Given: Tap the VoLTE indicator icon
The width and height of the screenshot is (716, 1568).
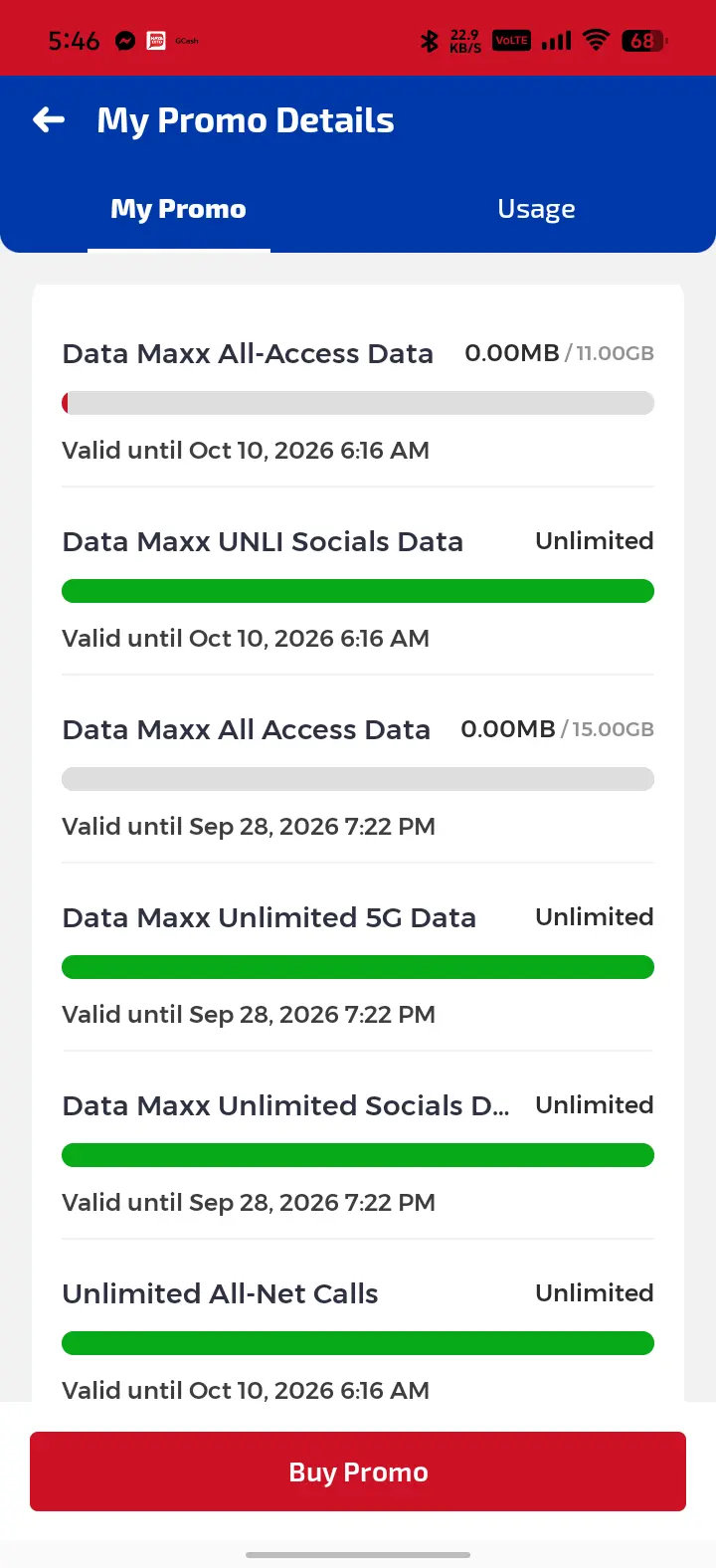Looking at the screenshot, I should (511, 41).
